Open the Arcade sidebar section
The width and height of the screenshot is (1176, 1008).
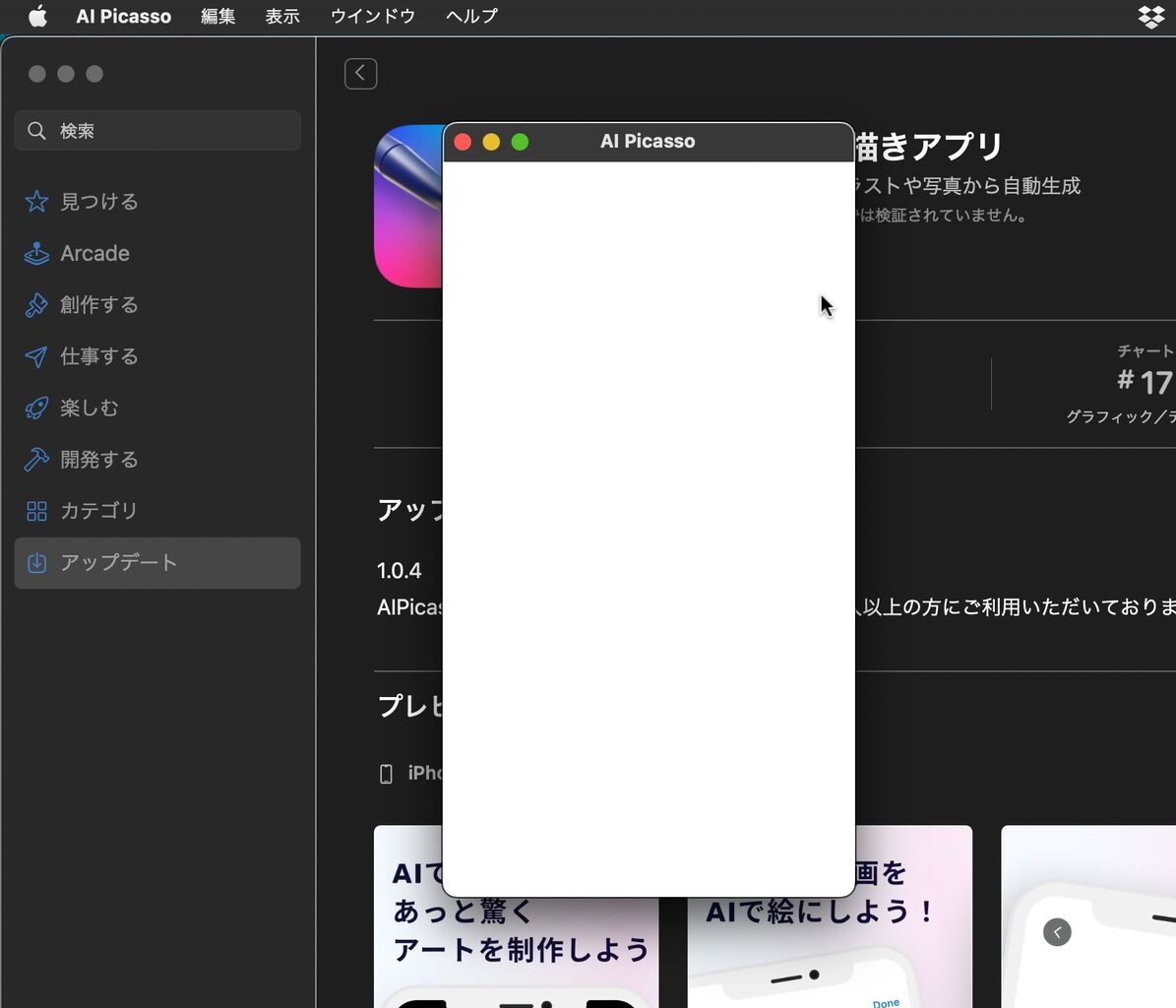pos(157,254)
